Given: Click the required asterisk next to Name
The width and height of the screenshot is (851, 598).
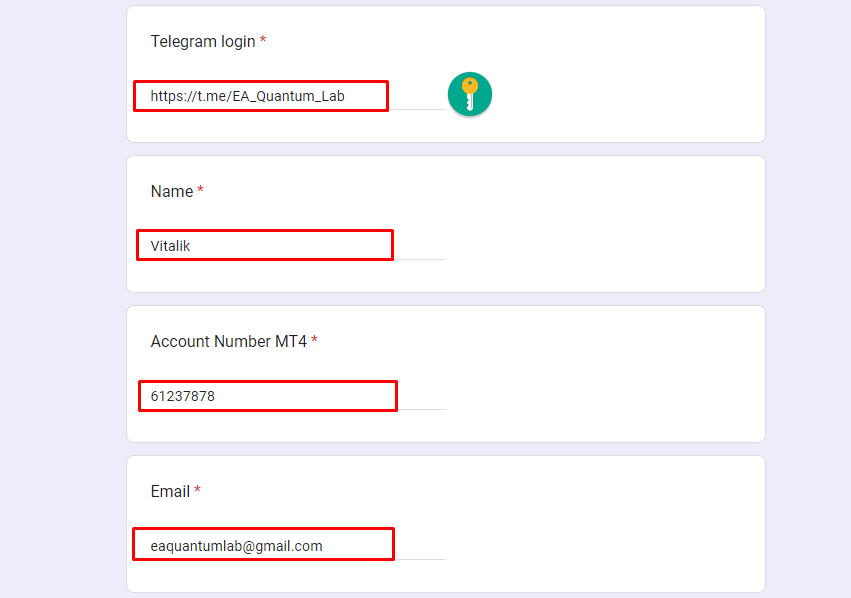Looking at the screenshot, I should (200, 191).
